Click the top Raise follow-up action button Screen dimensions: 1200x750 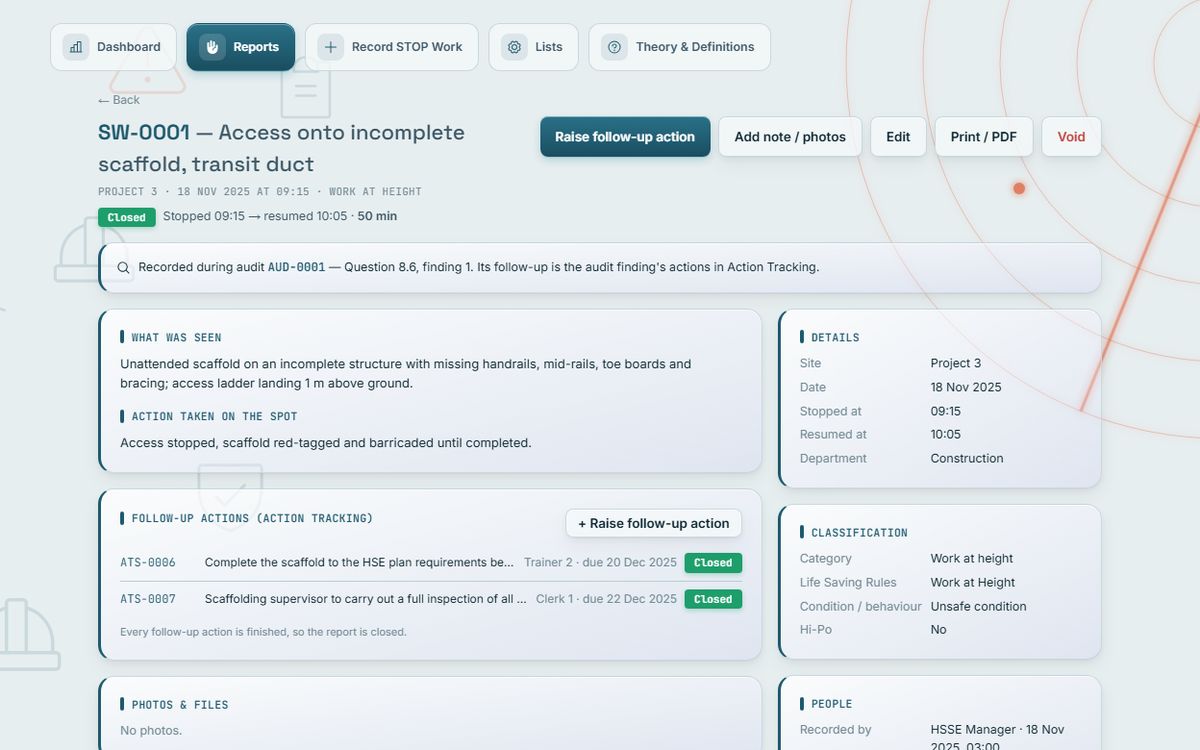(625, 137)
